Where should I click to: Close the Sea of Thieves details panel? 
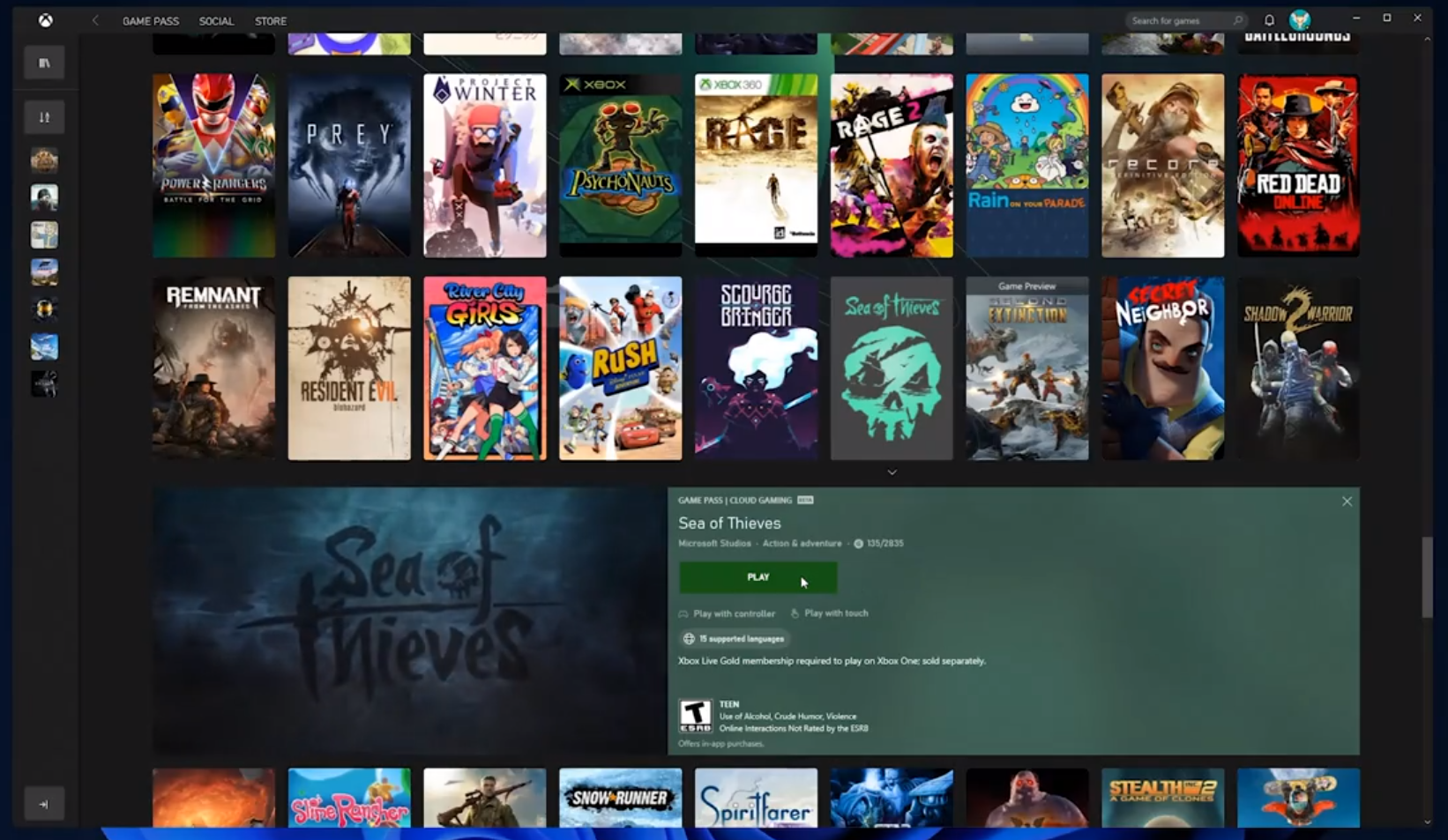click(1347, 502)
